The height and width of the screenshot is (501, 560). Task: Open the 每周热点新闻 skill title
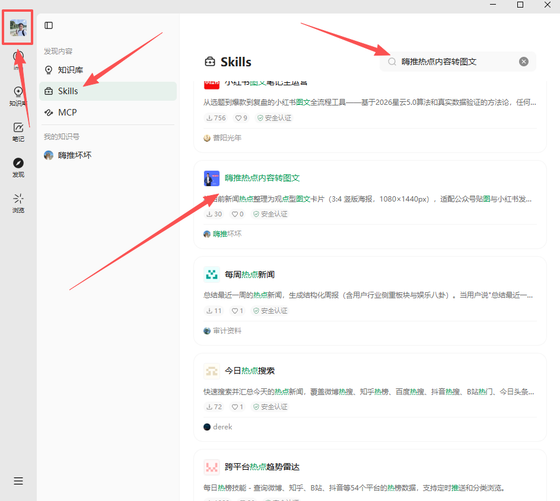point(250,274)
